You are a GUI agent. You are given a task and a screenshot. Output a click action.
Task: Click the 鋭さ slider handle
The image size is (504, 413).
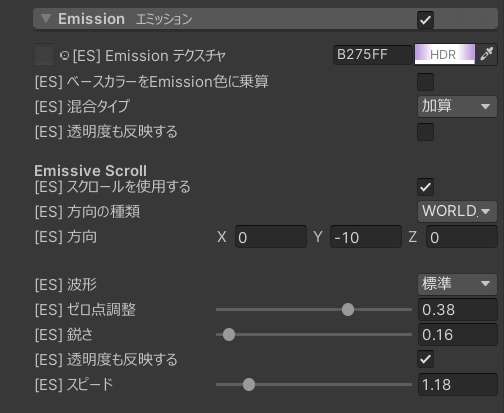(x=229, y=335)
